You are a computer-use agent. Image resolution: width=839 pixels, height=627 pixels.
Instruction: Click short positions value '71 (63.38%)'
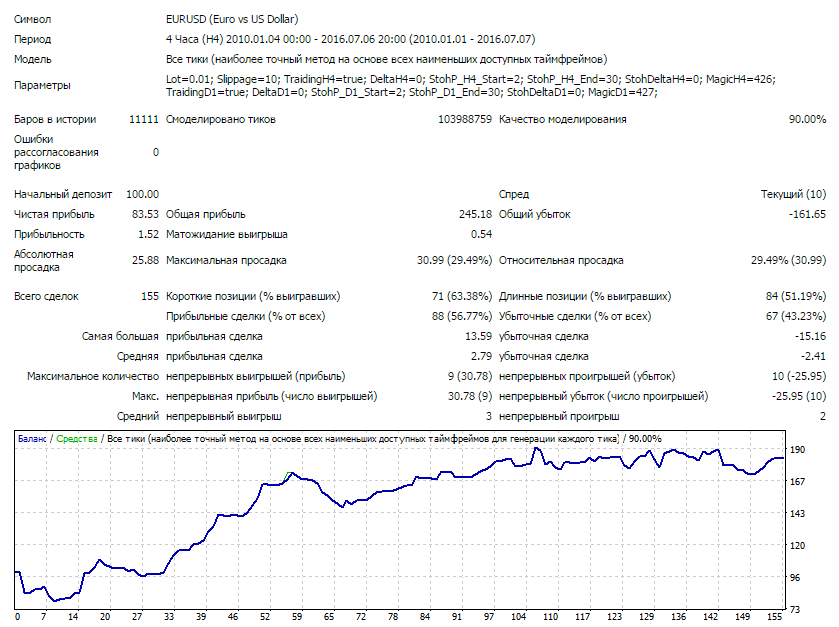pos(461,296)
